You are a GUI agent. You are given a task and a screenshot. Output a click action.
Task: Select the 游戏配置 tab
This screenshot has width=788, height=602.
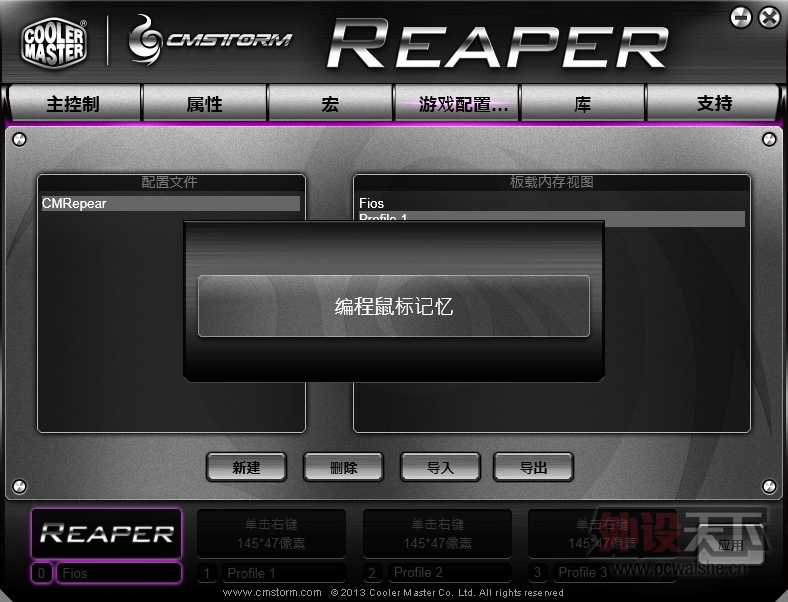(457, 104)
